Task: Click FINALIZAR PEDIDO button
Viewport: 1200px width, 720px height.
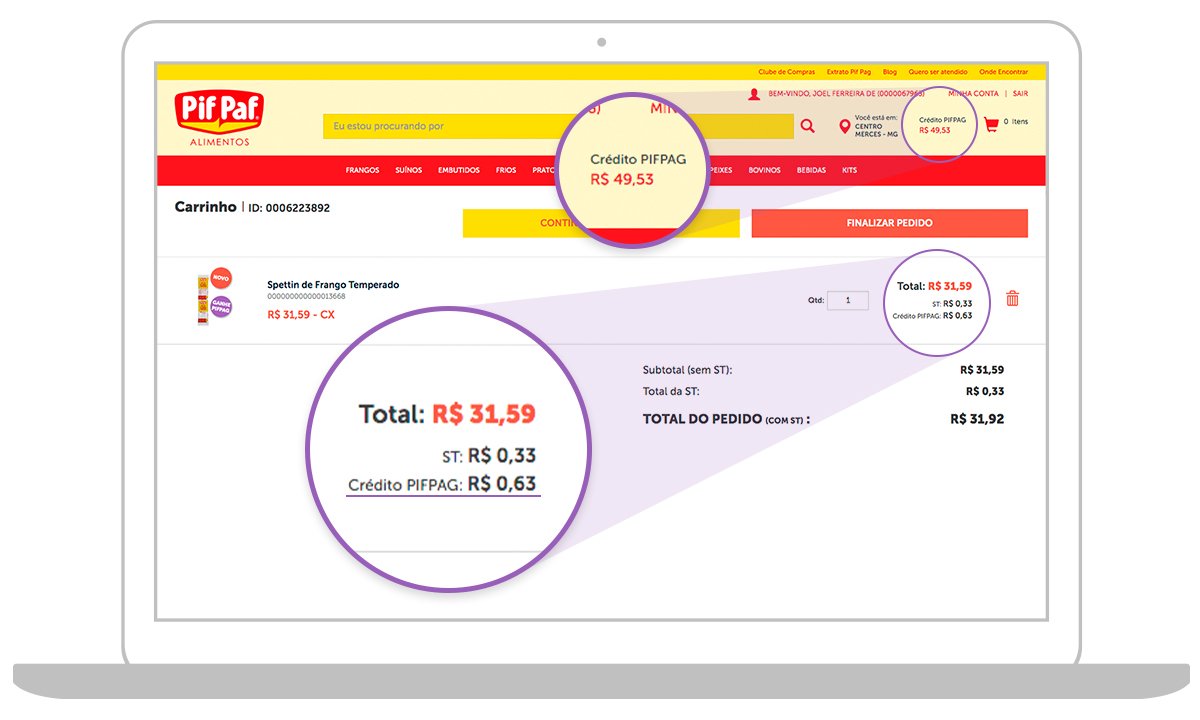Action: tap(890, 223)
